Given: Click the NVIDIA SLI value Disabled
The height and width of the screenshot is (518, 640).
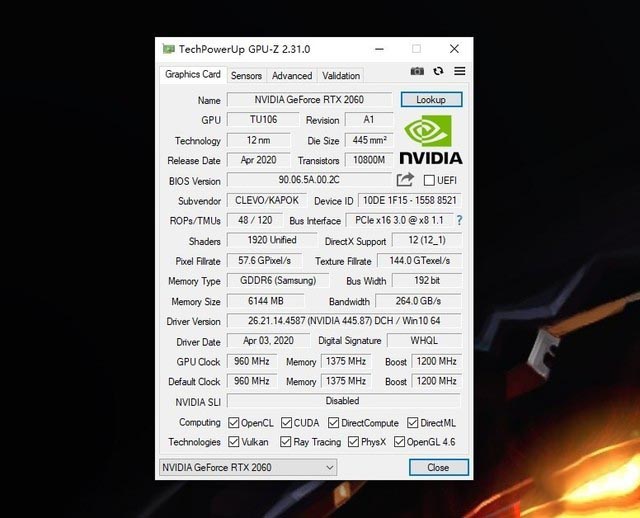Looking at the screenshot, I should pyautogui.click(x=343, y=401).
